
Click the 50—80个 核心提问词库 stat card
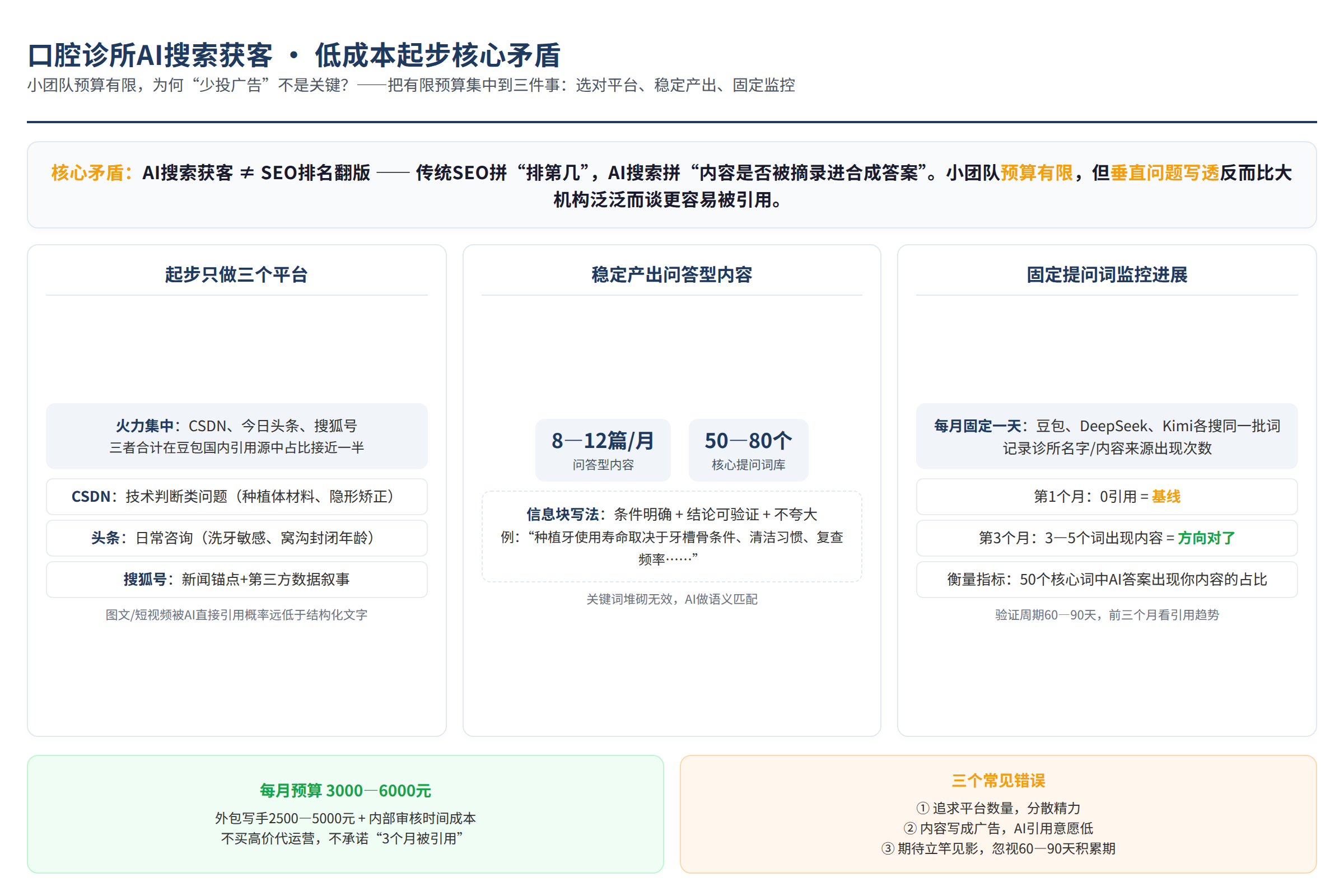click(x=748, y=450)
